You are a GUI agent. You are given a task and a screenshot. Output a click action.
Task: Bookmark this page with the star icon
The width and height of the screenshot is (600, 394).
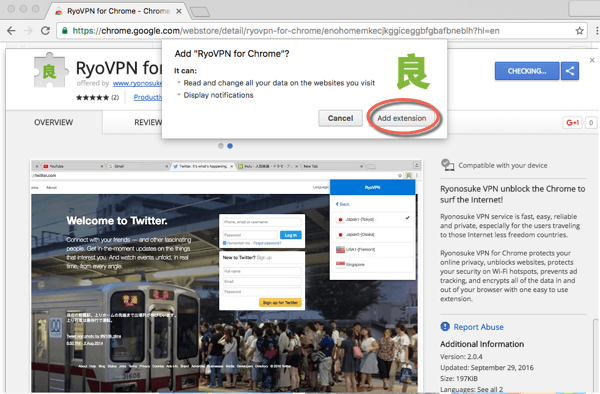pos(579,31)
